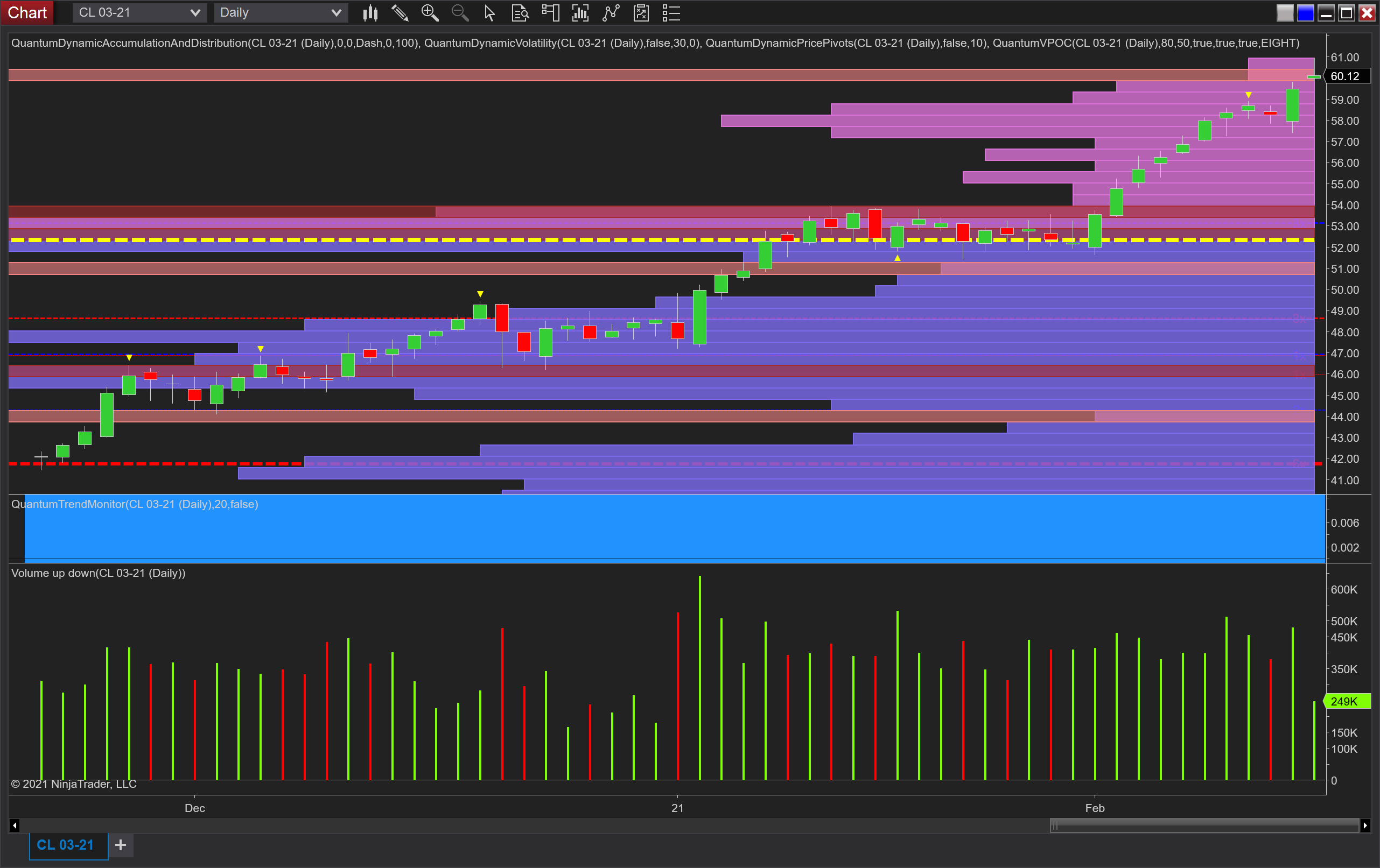Viewport: 1380px width, 868px height.
Task: Open the data series bars icon
Action: click(x=580, y=12)
